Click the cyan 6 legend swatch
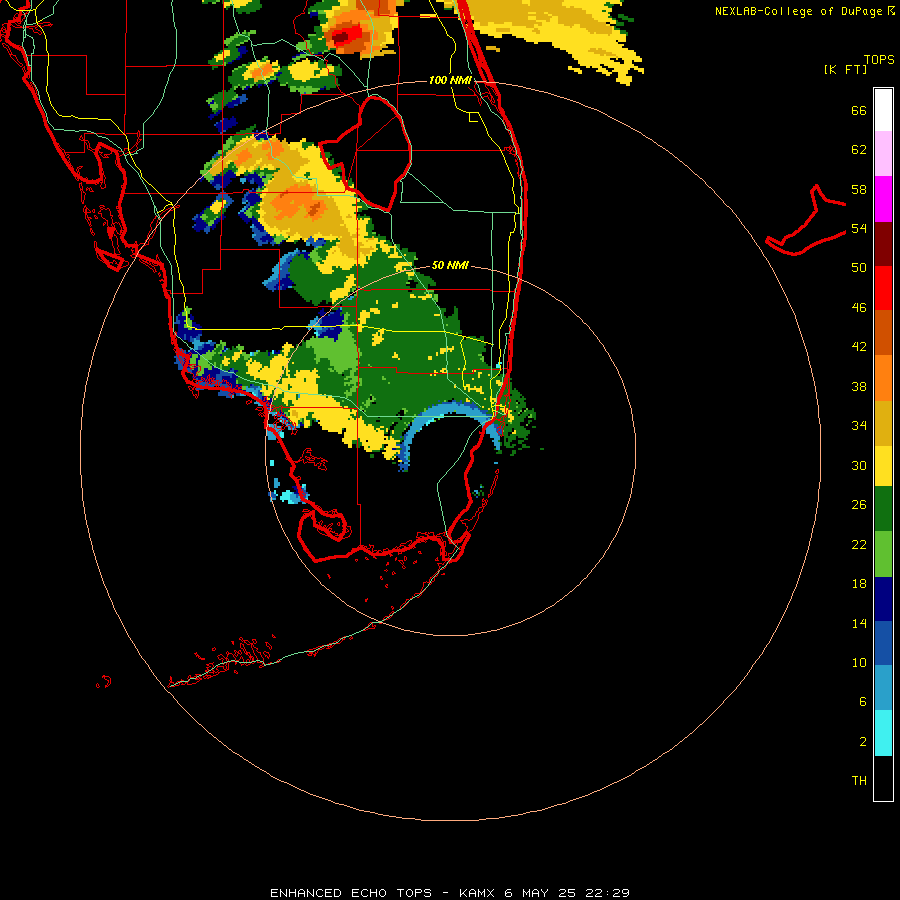The height and width of the screenshot is (900, 900). 883,733
